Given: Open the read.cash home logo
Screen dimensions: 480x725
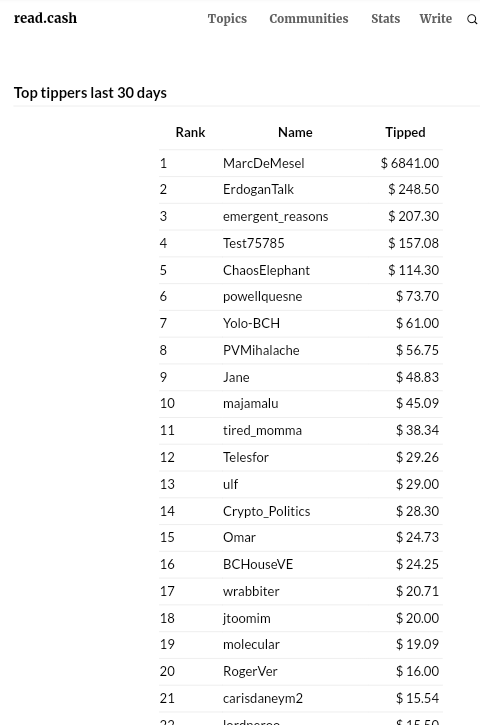Looking at the screenshot, I should pos(45,18).
